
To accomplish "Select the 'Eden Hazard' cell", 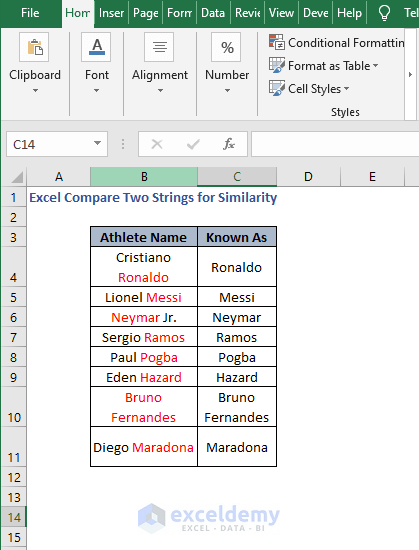I will [x=144, y=377].
